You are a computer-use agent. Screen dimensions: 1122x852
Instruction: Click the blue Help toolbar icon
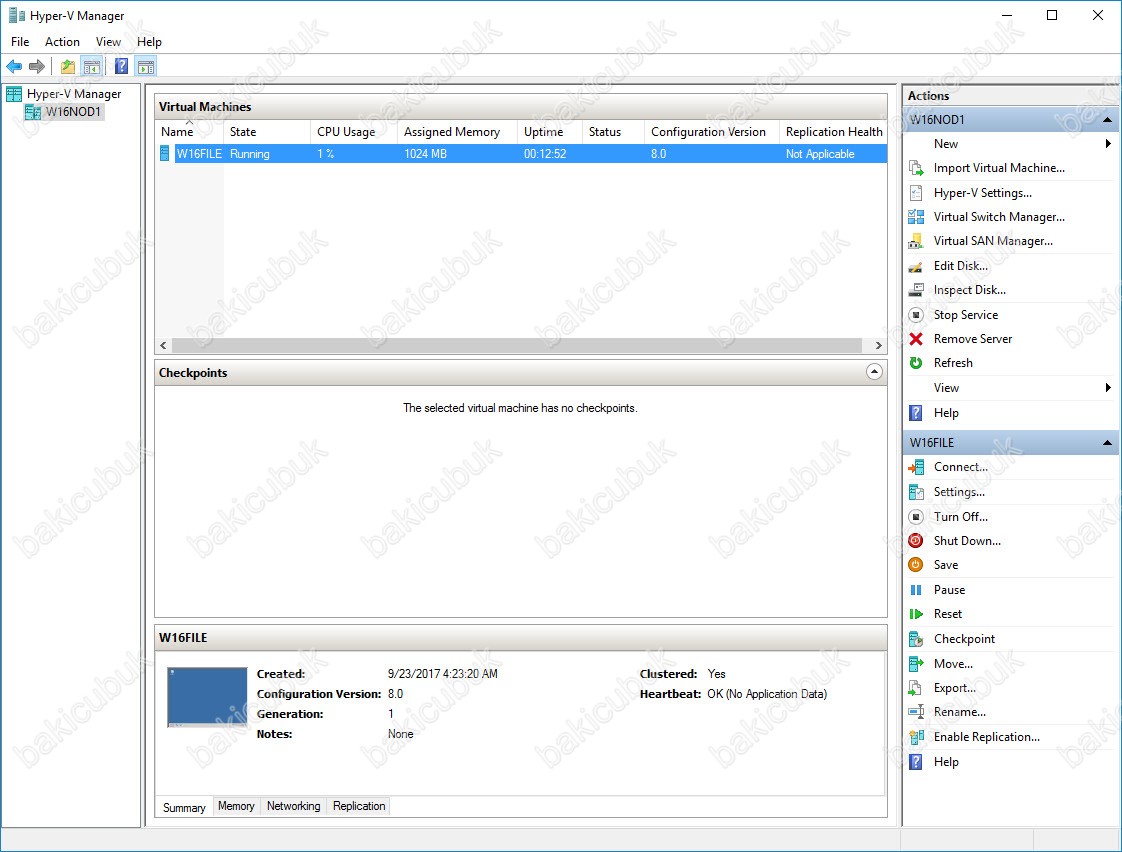pyautogui.click(x=122, y=67)
